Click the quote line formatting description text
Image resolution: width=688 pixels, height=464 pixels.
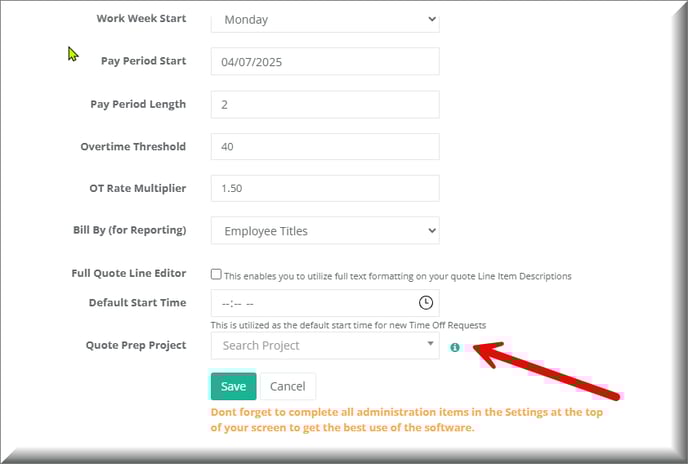[398, 276]
